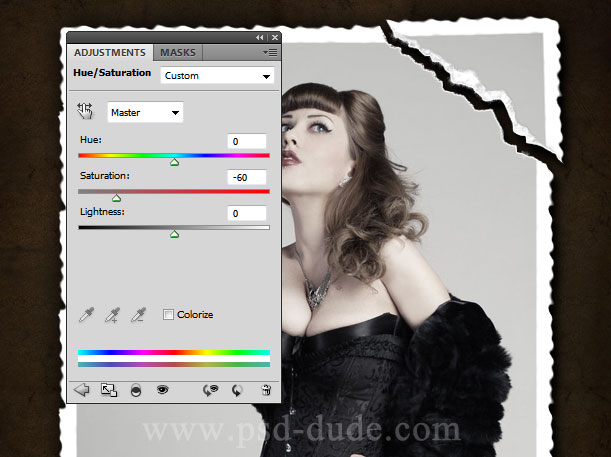Click the Hue label
Screen dimensions: 611x457
click(x=90, y=139)
